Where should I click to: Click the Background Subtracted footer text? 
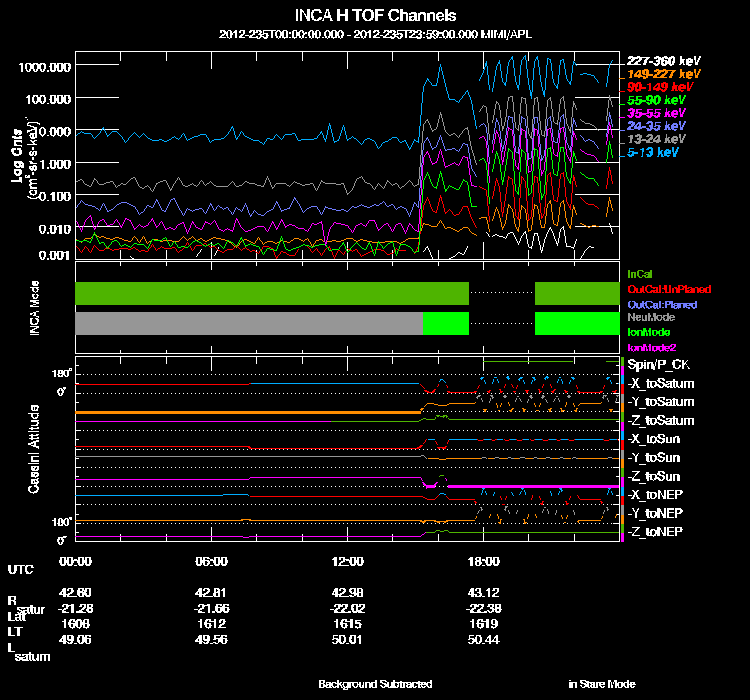[375, 684]
